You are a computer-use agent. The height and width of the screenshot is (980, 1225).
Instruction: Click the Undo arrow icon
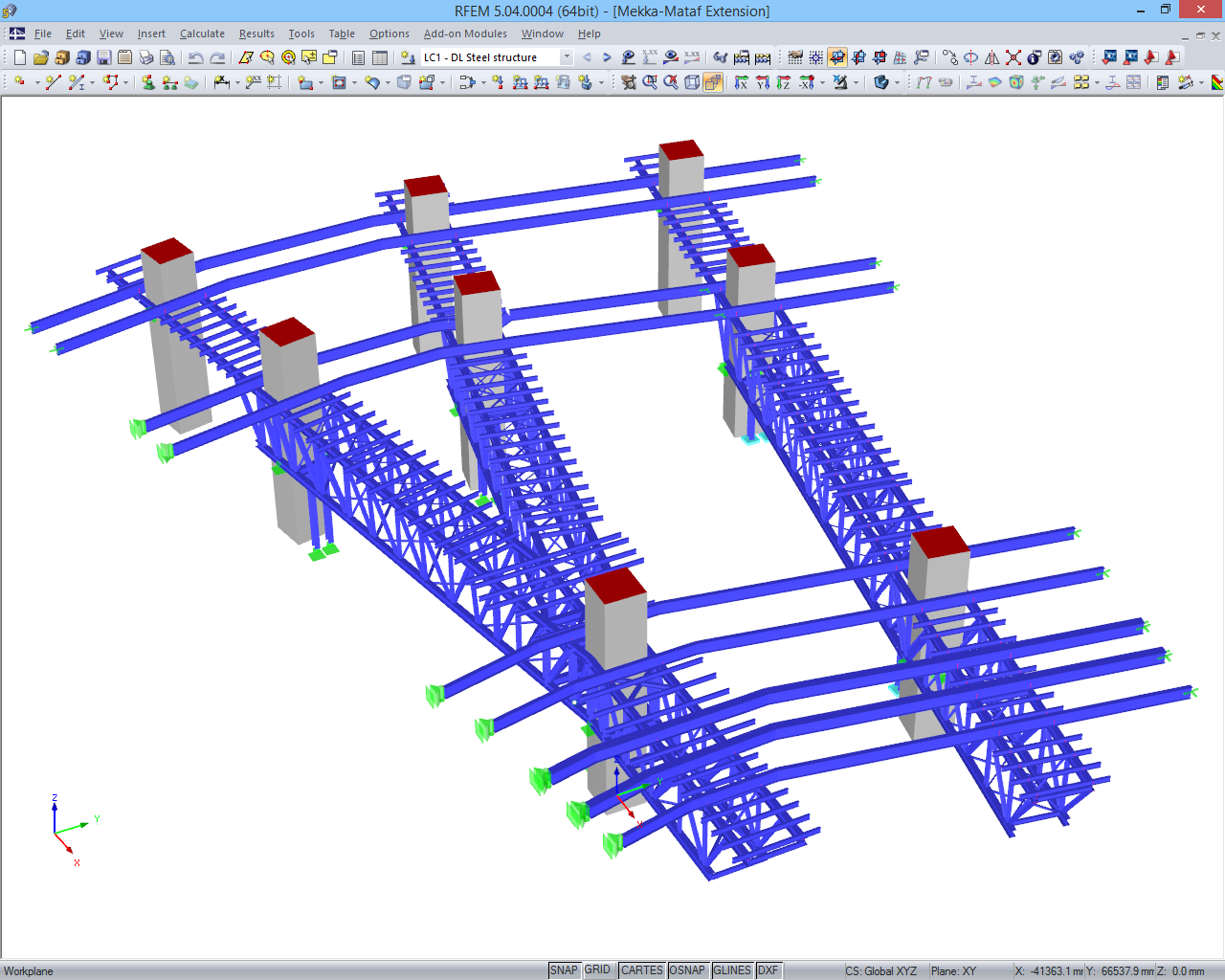195,57
